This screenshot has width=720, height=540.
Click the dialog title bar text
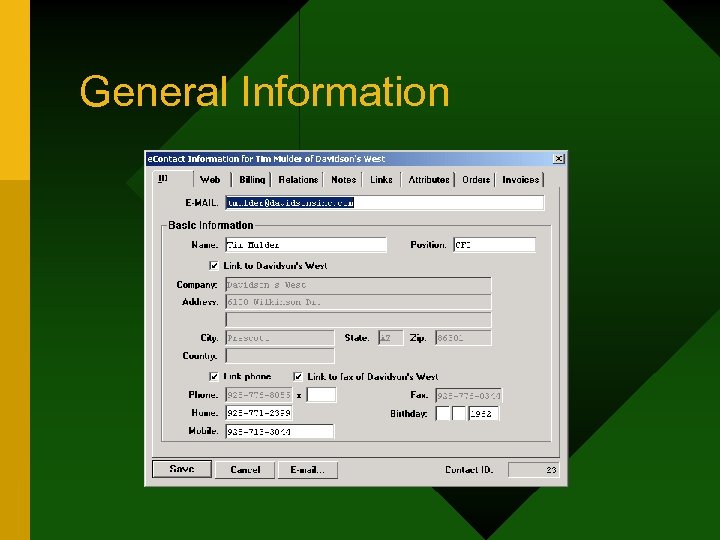click(x=266, y=159)
